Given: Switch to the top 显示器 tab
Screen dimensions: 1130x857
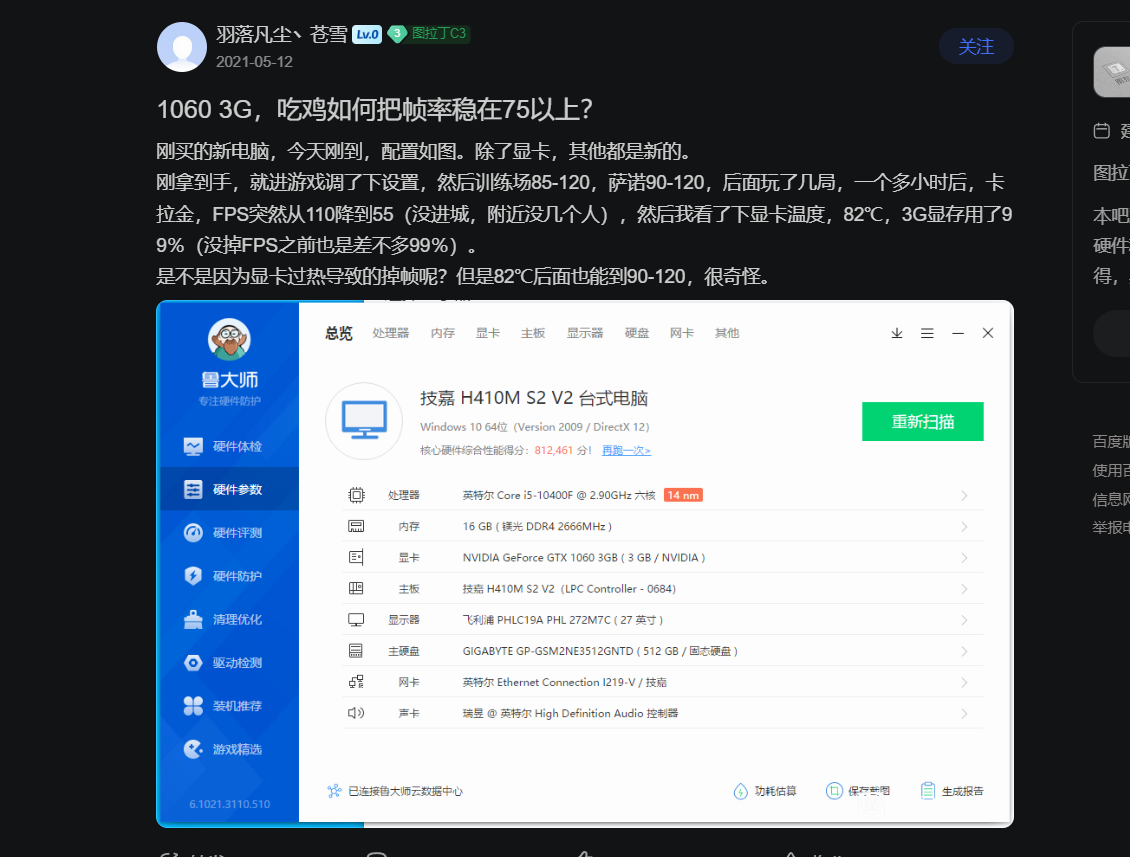Looking at the screenshot, I should click(x=584, y=333).
